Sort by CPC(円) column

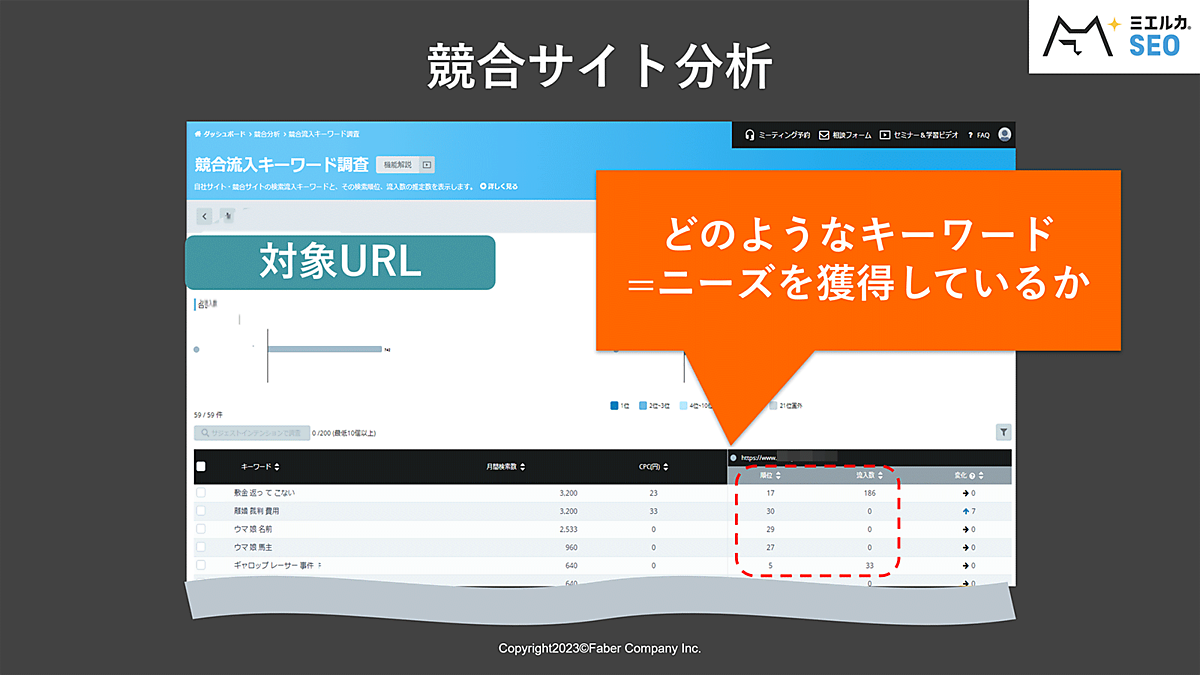653,467
